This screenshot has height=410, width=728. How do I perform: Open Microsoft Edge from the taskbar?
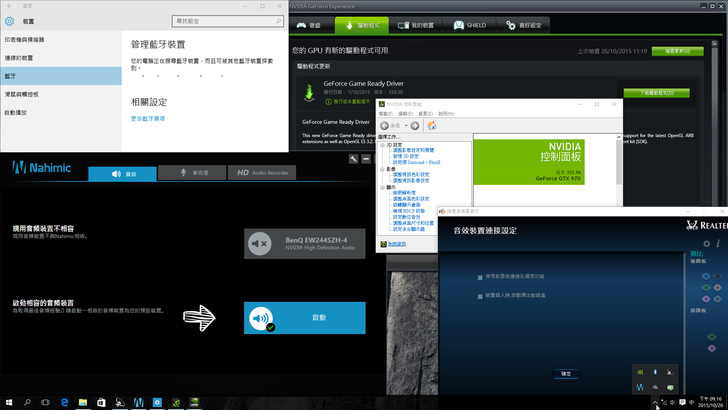click(64, 403)
